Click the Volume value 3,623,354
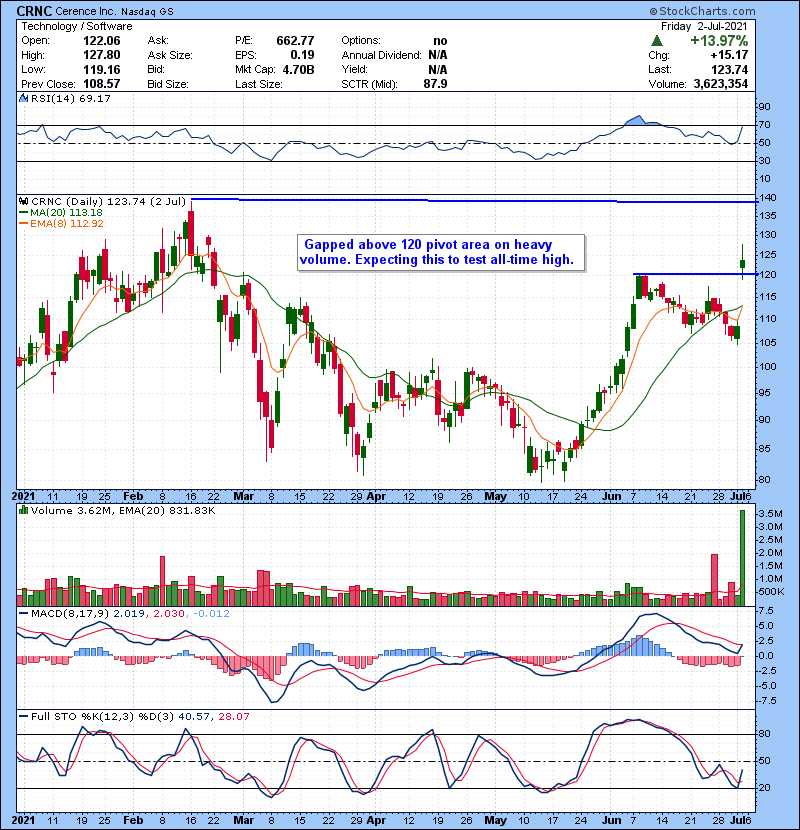 [721, 84]
